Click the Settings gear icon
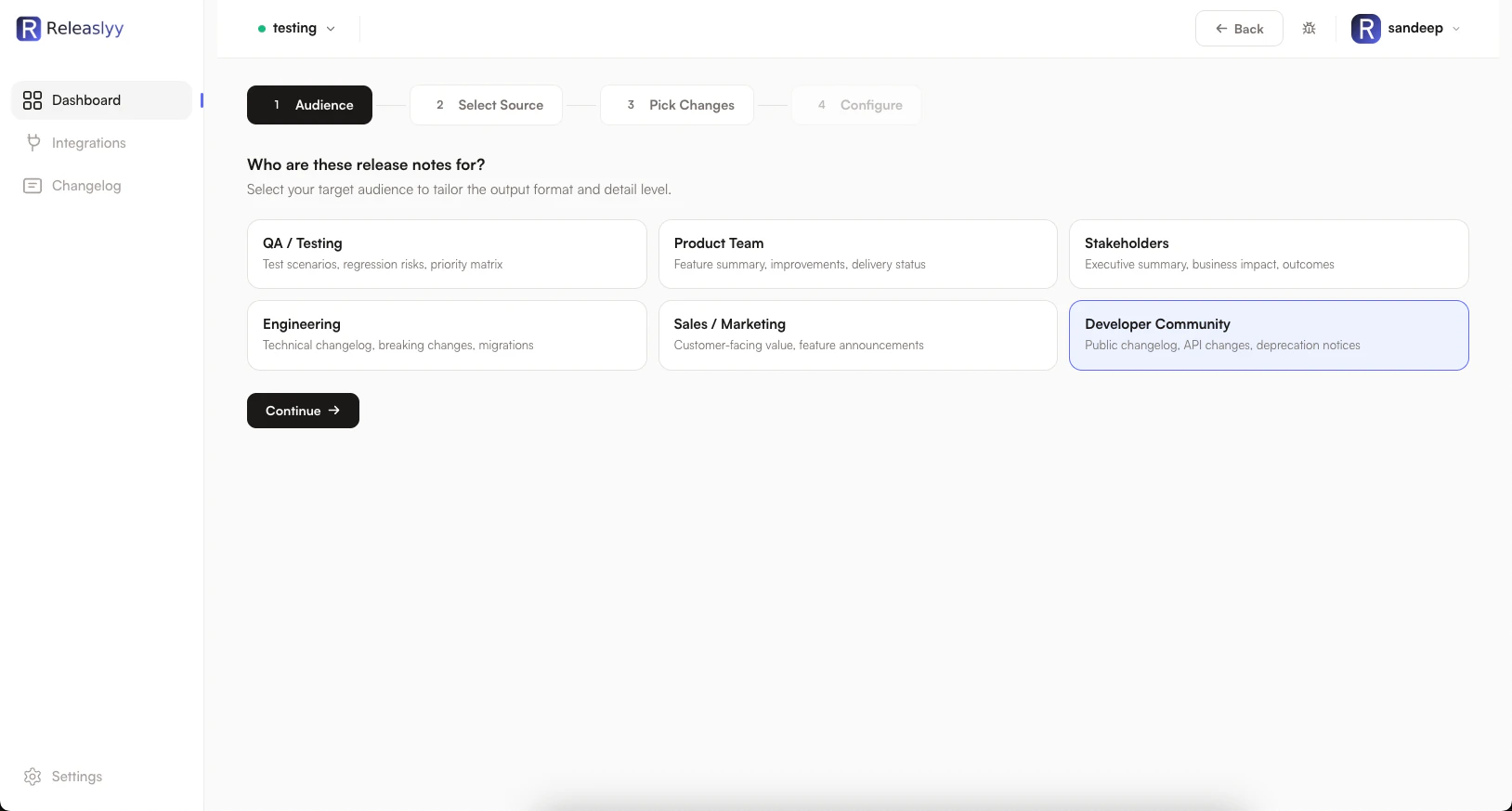Screen dimensions: 1512x811 33,777
